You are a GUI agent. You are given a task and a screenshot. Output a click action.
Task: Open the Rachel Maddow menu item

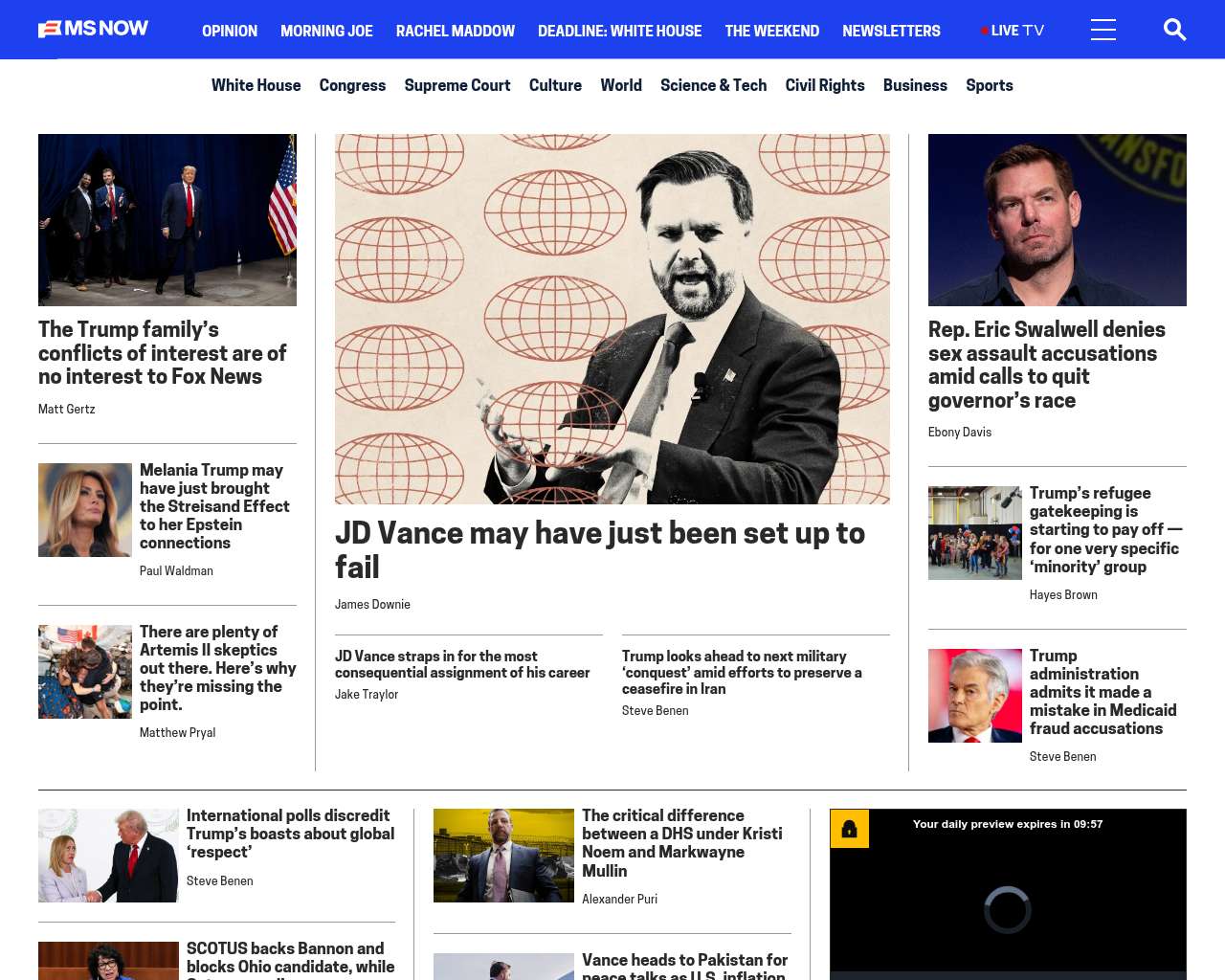(456, 31)
